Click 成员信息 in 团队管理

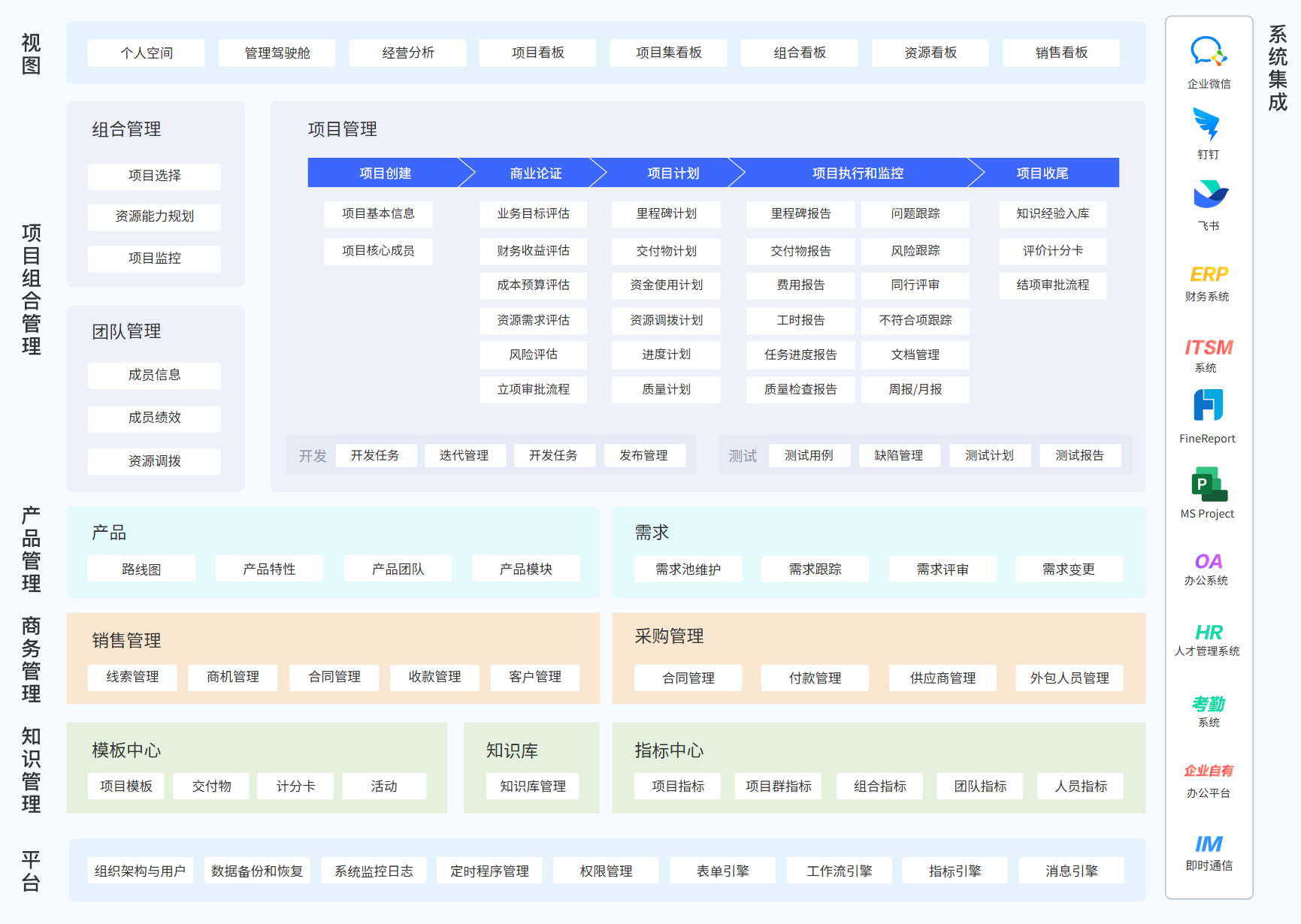coord(154,375)
